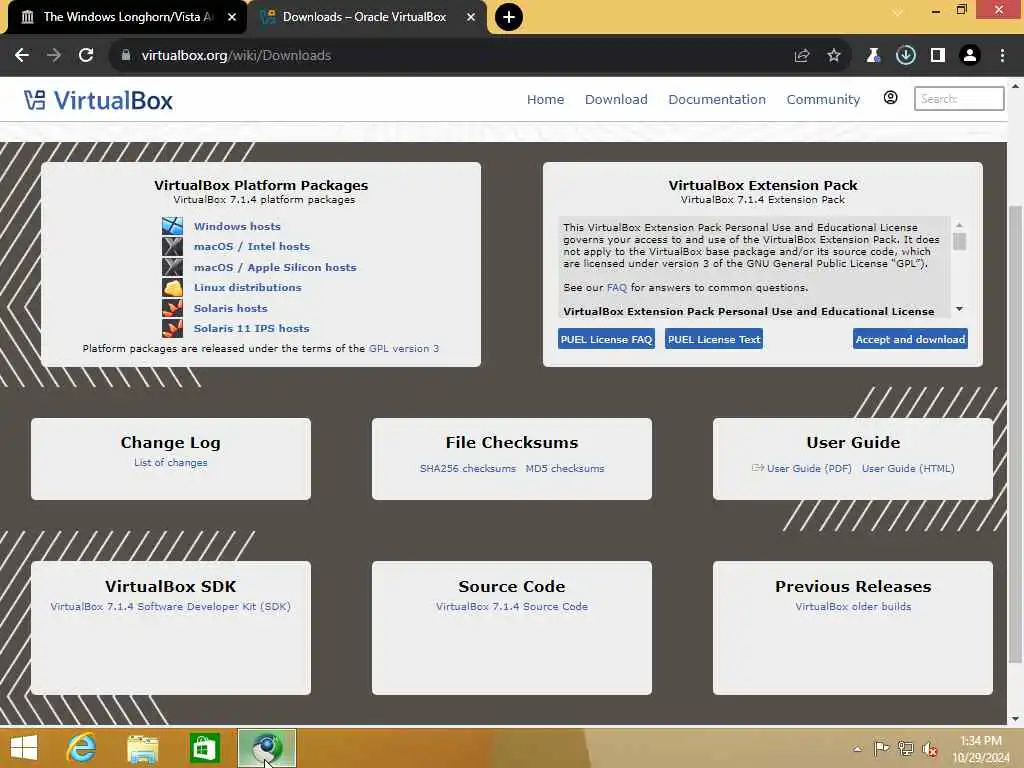Open the SHA256 checksums link
Viewport: 1024px width, 768px height.
(468, 468)
